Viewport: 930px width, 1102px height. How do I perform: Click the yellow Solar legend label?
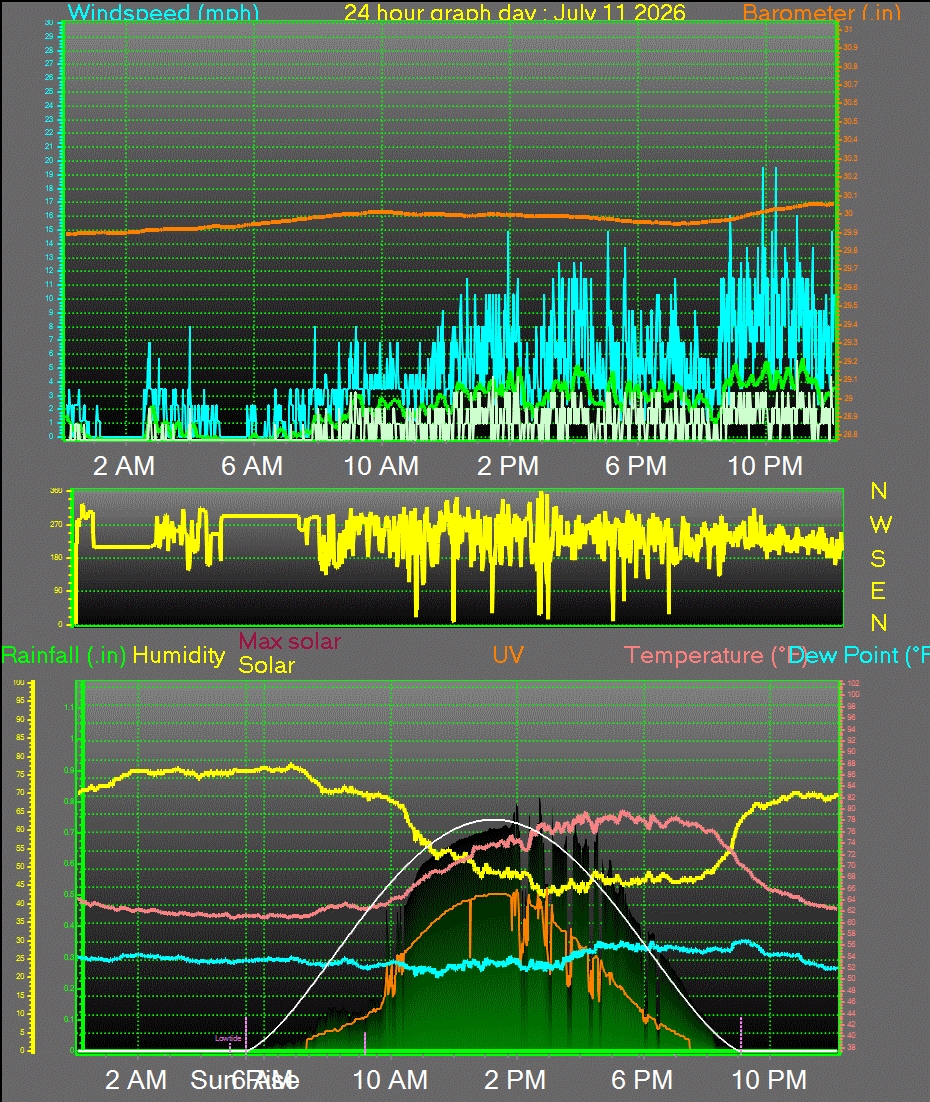pos(266,665)
